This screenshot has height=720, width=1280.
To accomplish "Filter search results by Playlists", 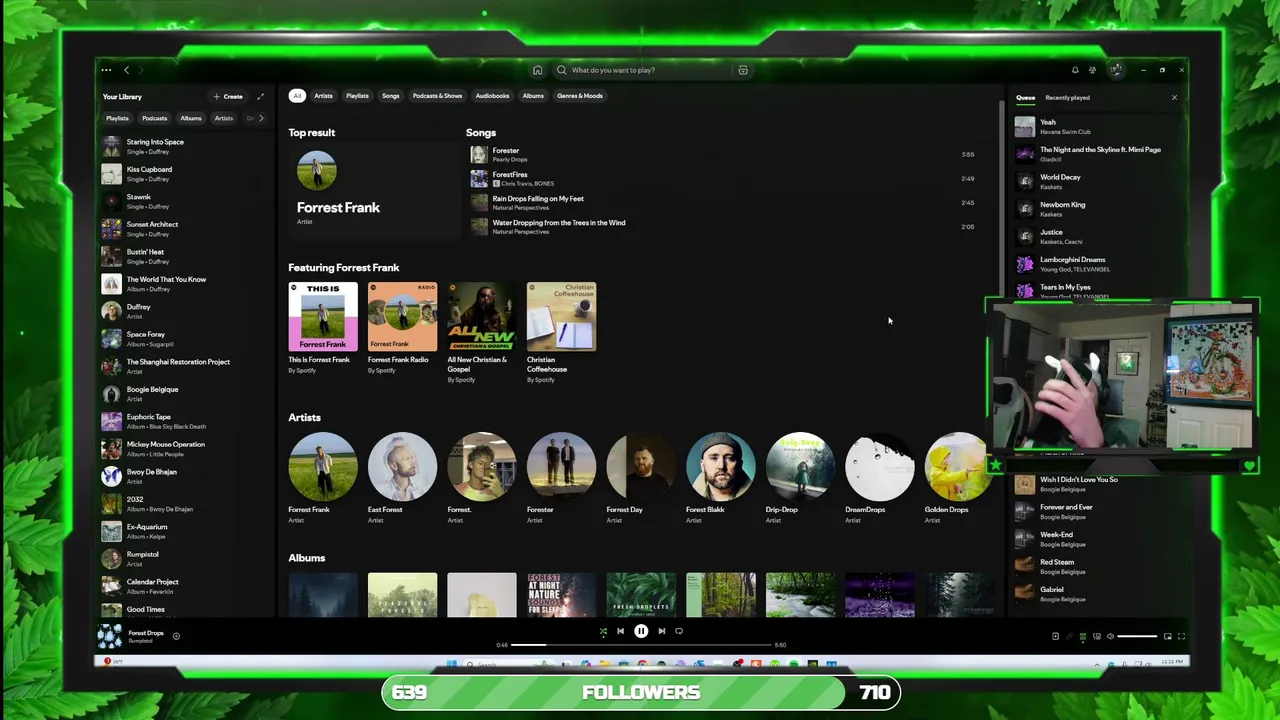I will [357, 96].
